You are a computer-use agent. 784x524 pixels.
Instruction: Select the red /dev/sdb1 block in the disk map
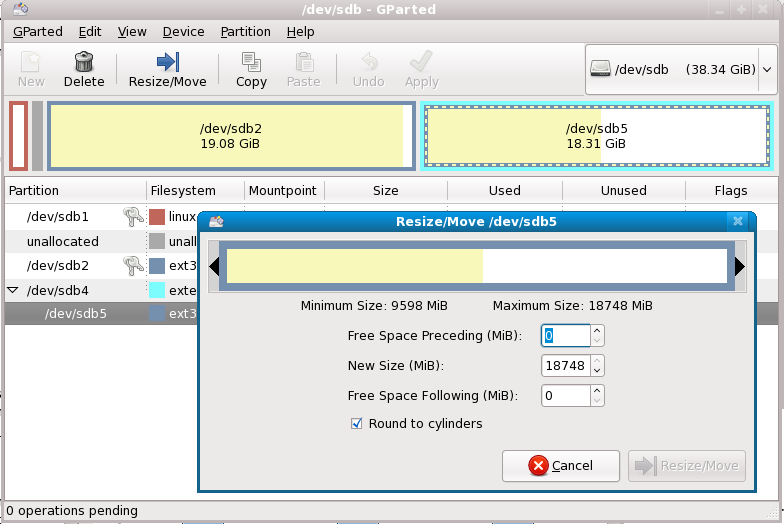tap(18, 136)
